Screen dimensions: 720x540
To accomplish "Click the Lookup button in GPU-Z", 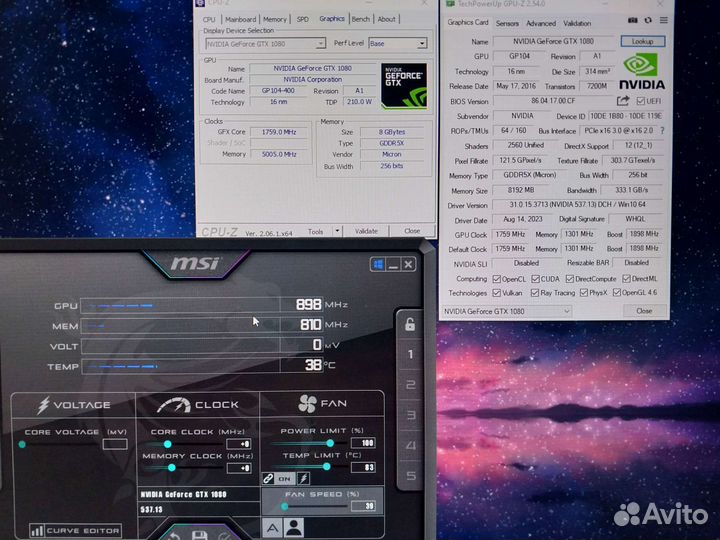I will tap(642, 41).
